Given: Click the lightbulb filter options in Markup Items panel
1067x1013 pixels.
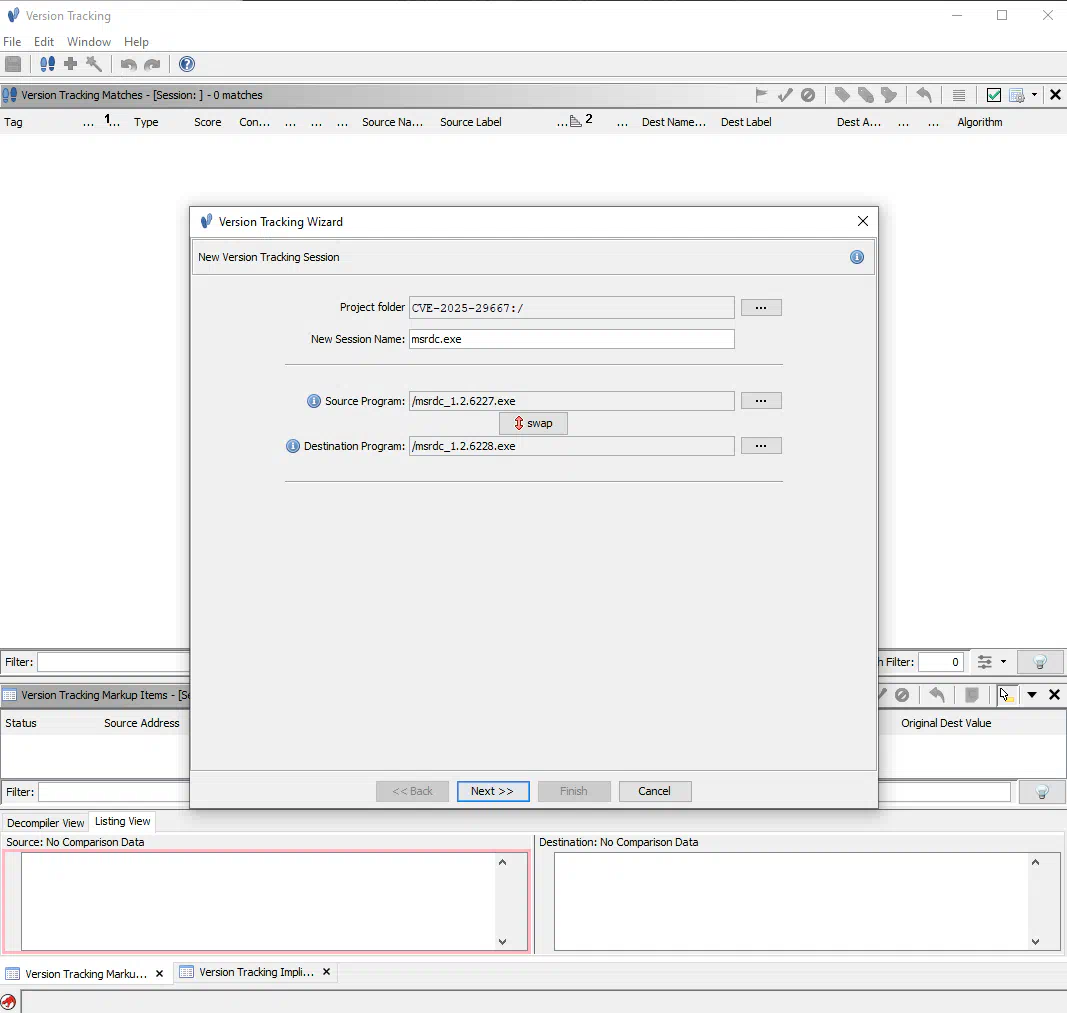Looking at the screenshot, I should pyautogui.click(x=1042, y=792).
